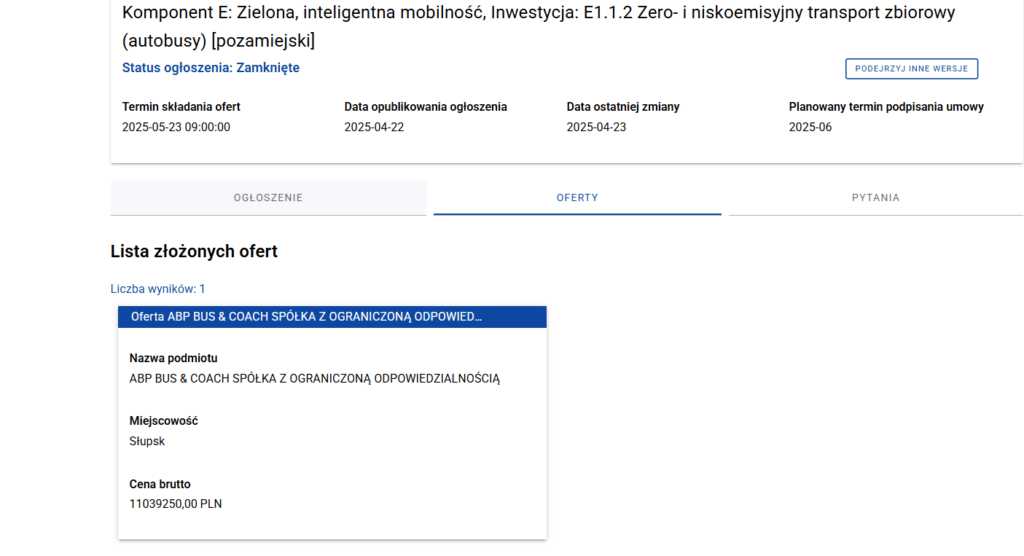
Task: Open the ABP BUS & COACH offer header
Action: tap(332, 317)
